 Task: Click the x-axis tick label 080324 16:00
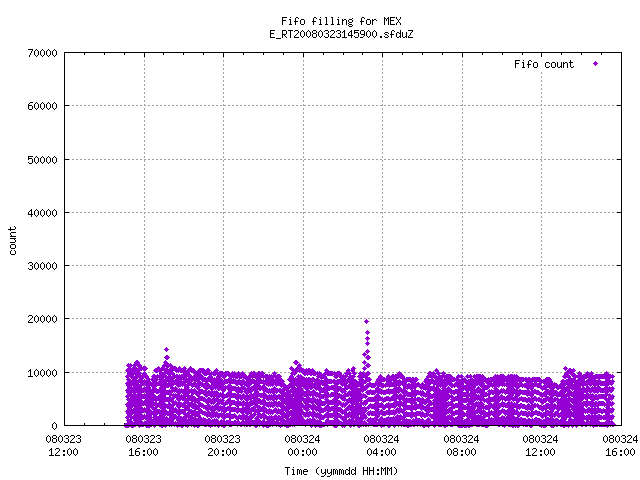[x=620, y=446]
